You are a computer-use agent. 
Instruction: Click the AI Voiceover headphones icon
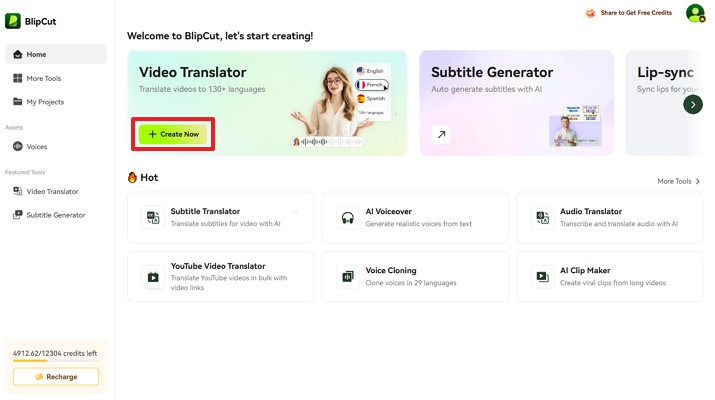(347, 218)
